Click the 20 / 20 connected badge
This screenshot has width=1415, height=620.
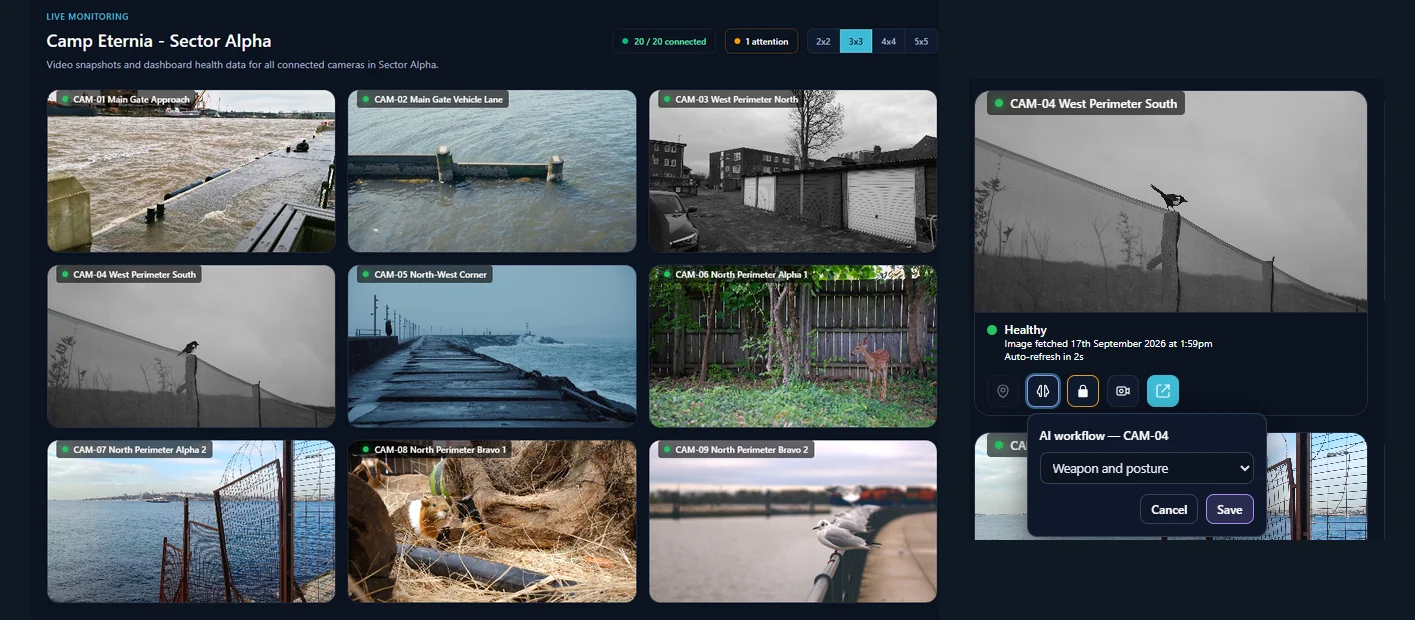coord(664,41)
